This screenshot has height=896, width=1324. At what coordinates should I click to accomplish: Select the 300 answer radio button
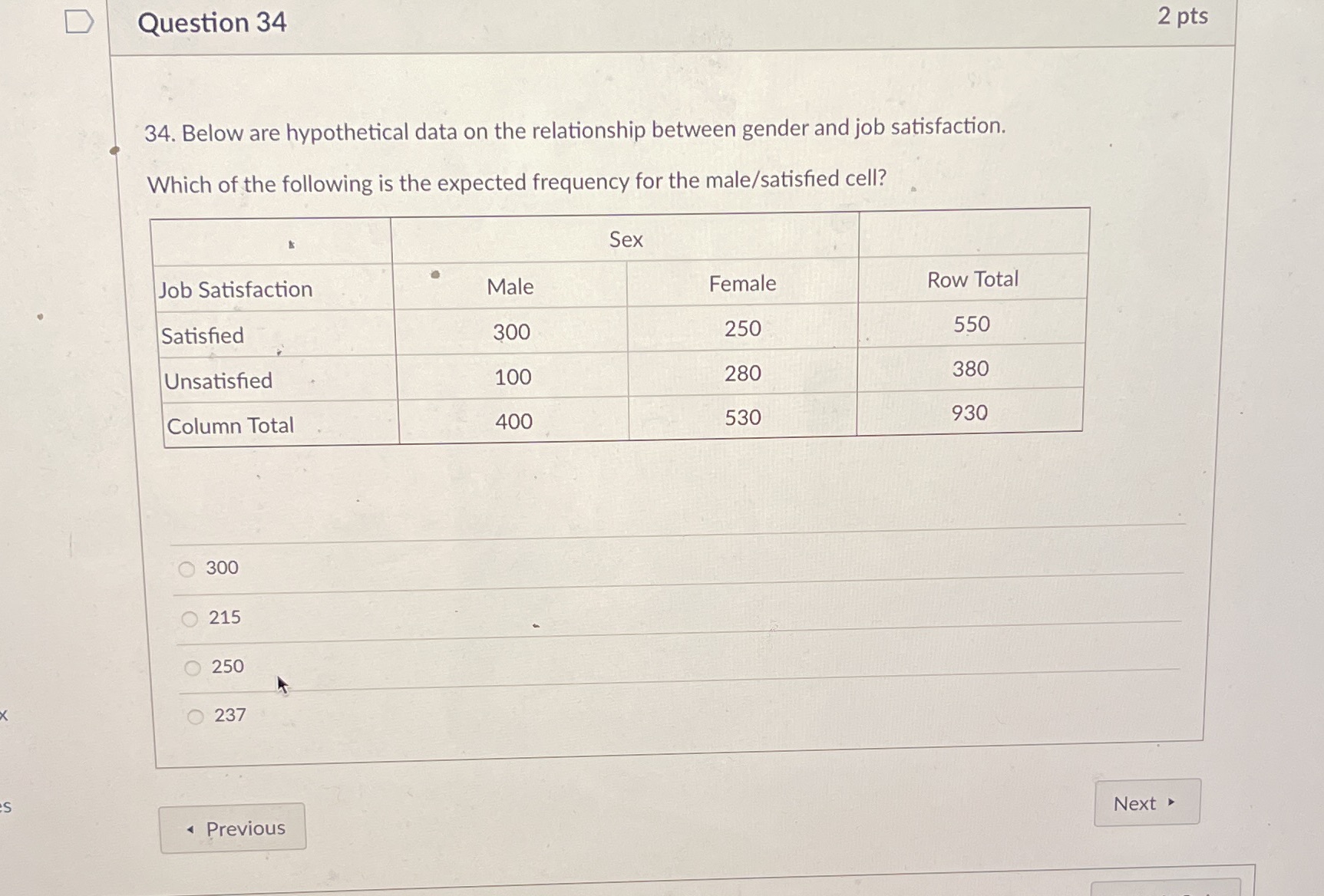pyautogui.click(x=188, y=569)
